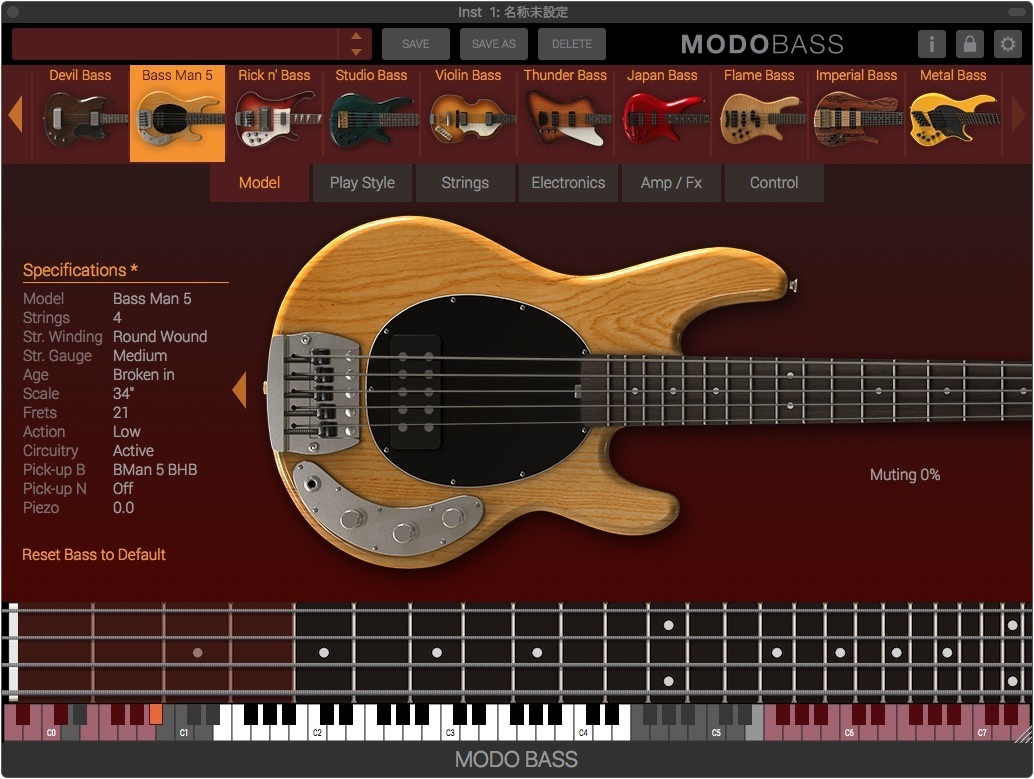Click the bass bridge on guitar image
The width and height of the screenshot is (1034, 779).
(x=315, y=393)
